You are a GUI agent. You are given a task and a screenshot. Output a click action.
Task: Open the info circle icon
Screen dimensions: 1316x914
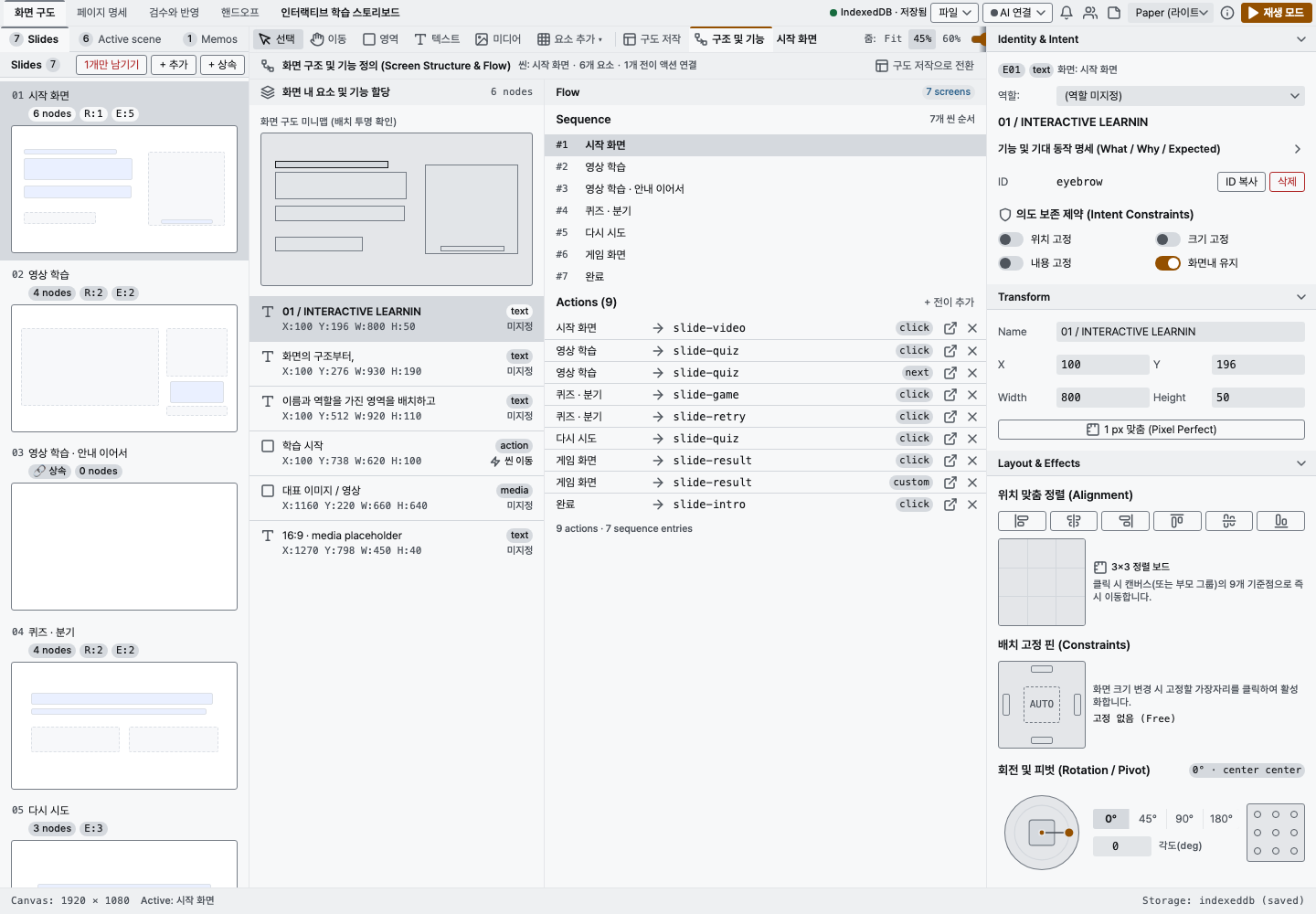pos(1227,13)
